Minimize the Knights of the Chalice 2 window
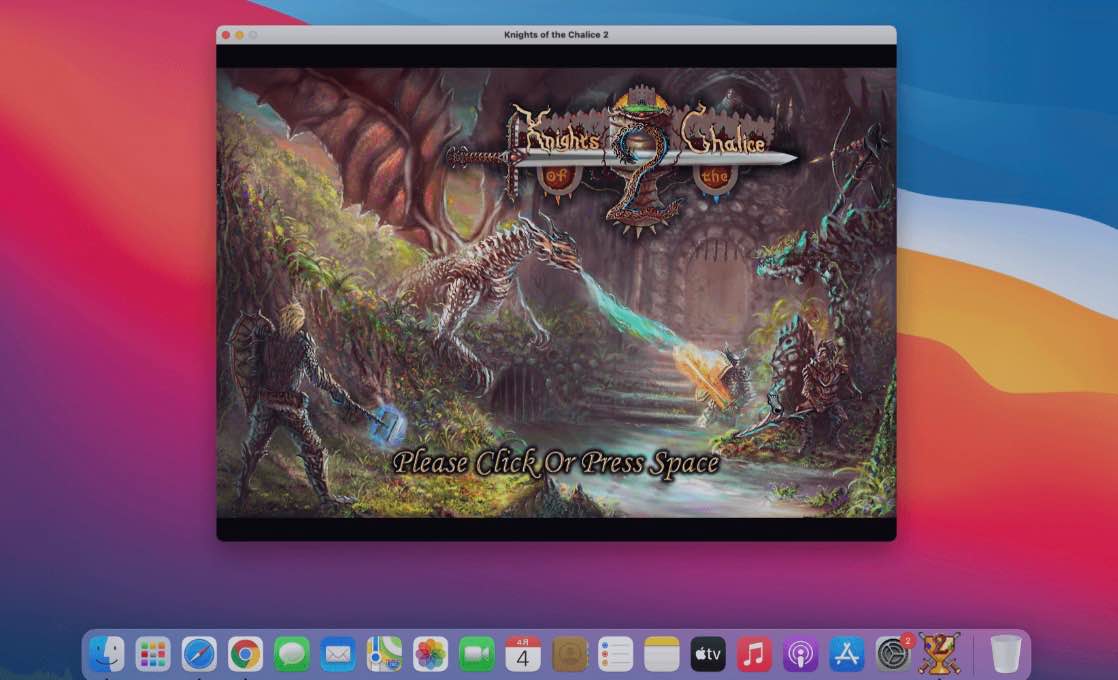 [240, 34]
